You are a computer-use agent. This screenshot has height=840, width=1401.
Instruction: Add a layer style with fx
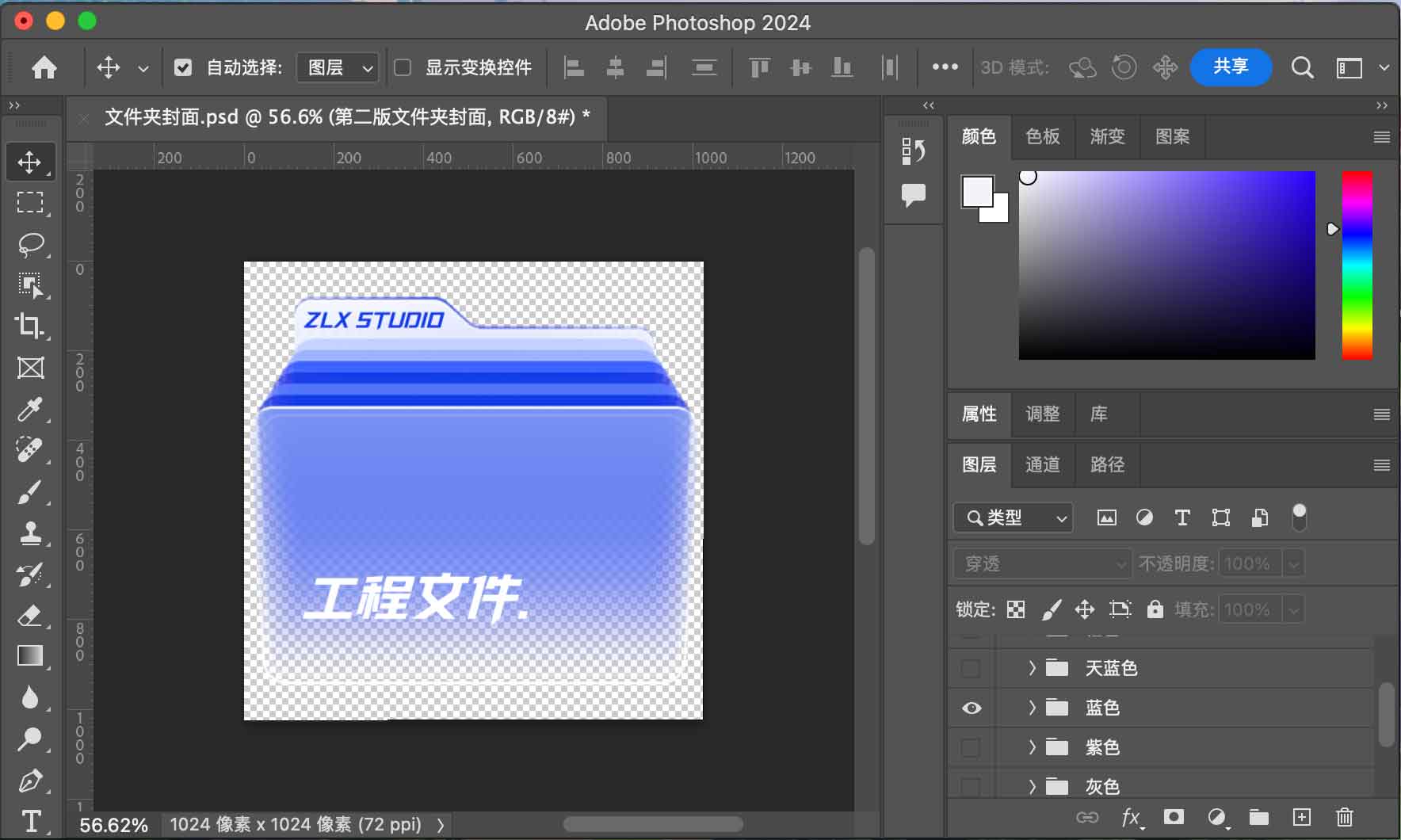tap(1132, 818)
